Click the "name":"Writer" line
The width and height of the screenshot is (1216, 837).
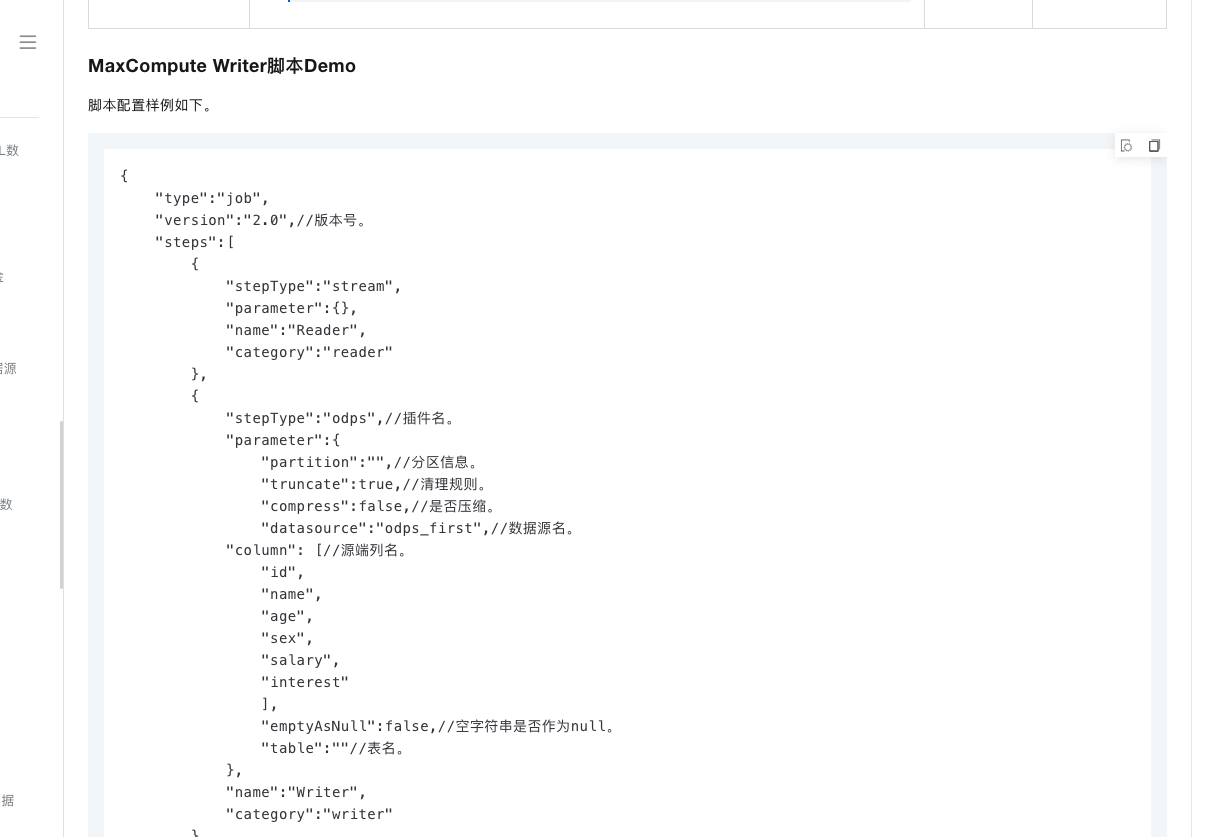click(296, 792)
